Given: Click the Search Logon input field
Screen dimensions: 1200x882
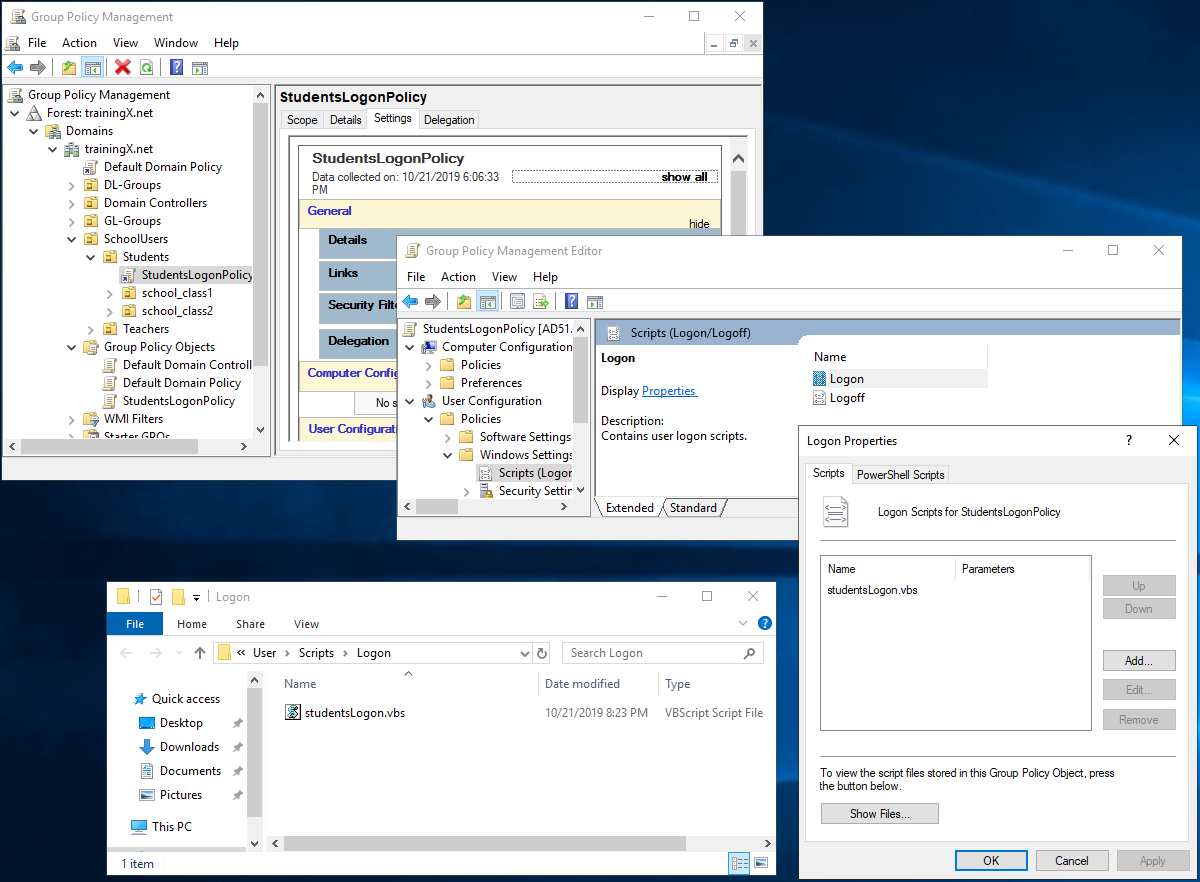Looking at the screenshot, I should tap(653, 653).
